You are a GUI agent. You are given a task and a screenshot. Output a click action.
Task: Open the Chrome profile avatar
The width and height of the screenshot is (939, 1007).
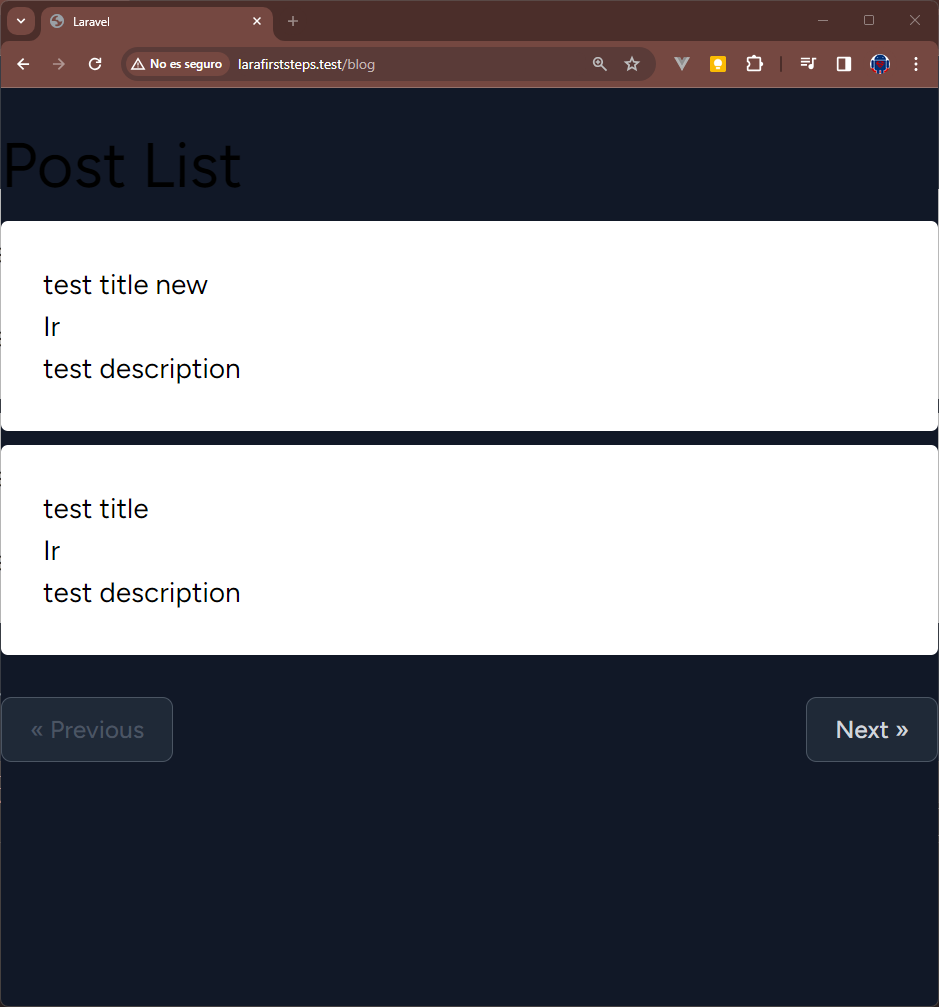pyautogui.click(x=880, y=64)
